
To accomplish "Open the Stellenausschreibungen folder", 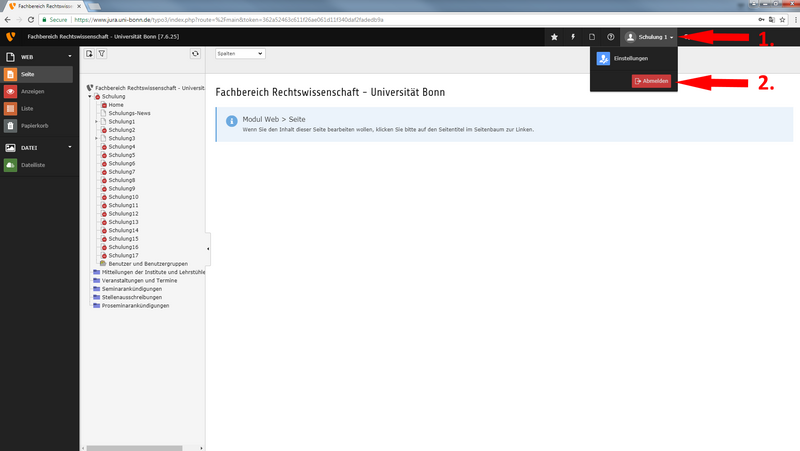I will coord(132,297).
